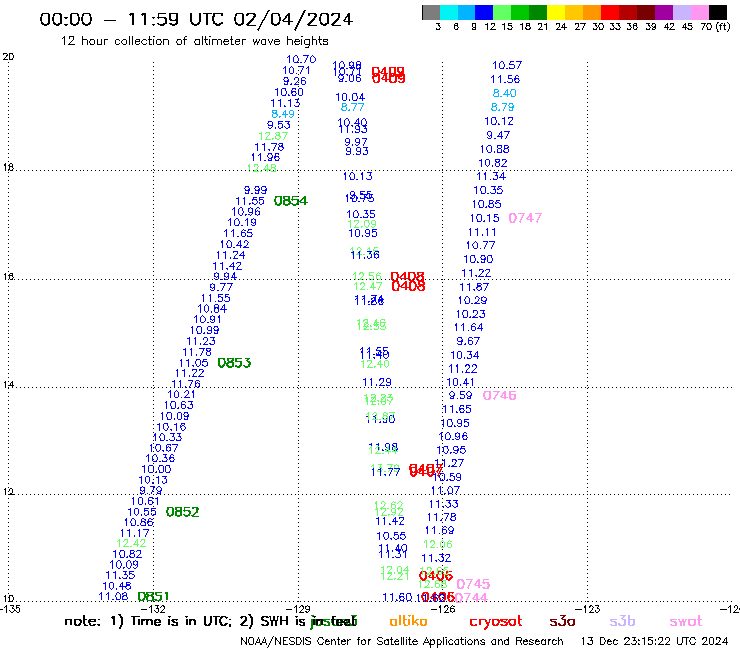
Task: Click the 's3a' satellite legend label
Action: coord(562,622)
